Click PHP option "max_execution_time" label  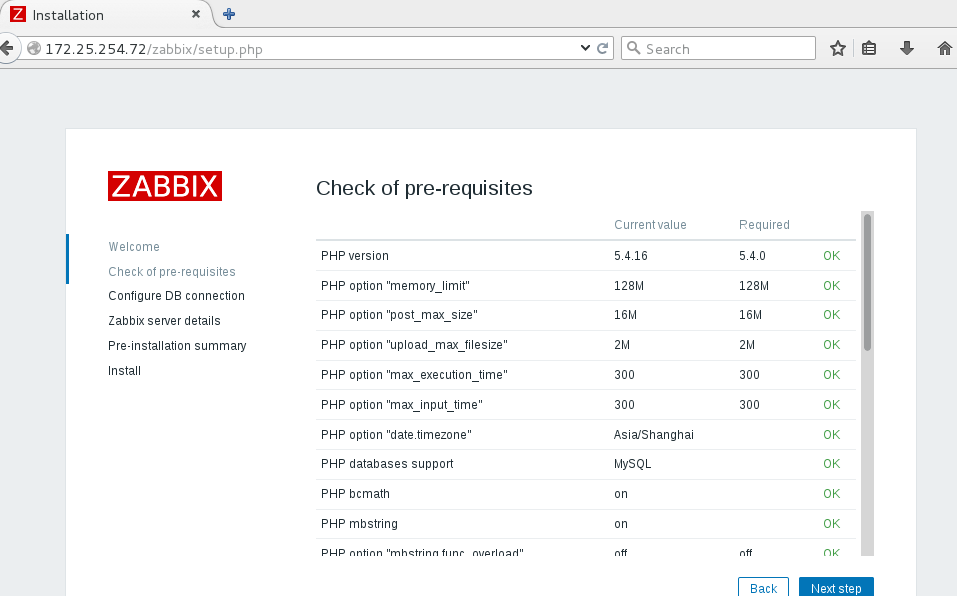pos(414,375)
